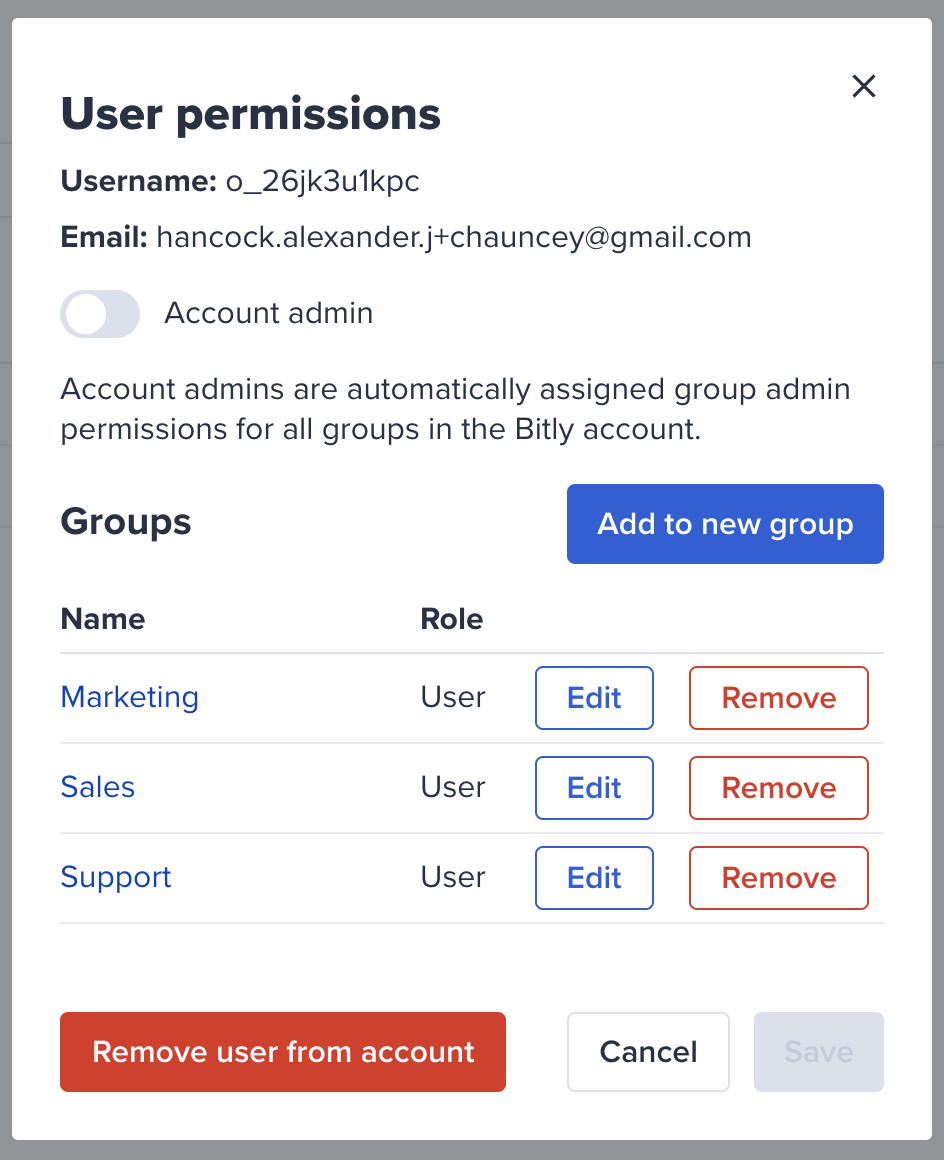Viewport: 944px width, 1160px height.
Task: Click the disabled Save button
Action: (x=819, y=1052)
